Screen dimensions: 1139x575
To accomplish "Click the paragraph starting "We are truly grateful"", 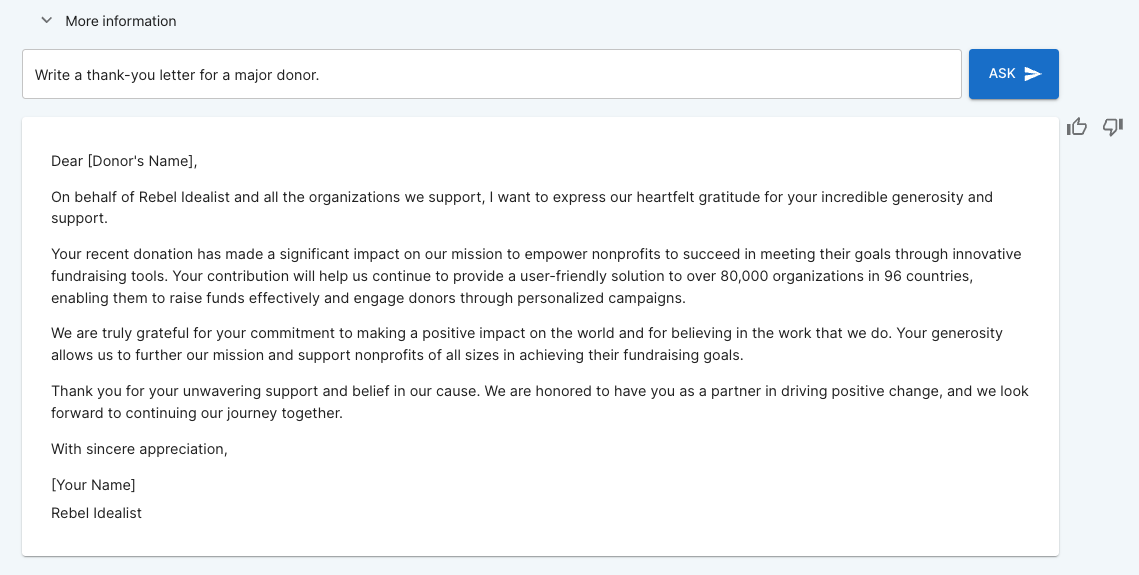I will (x=527, y=344).
